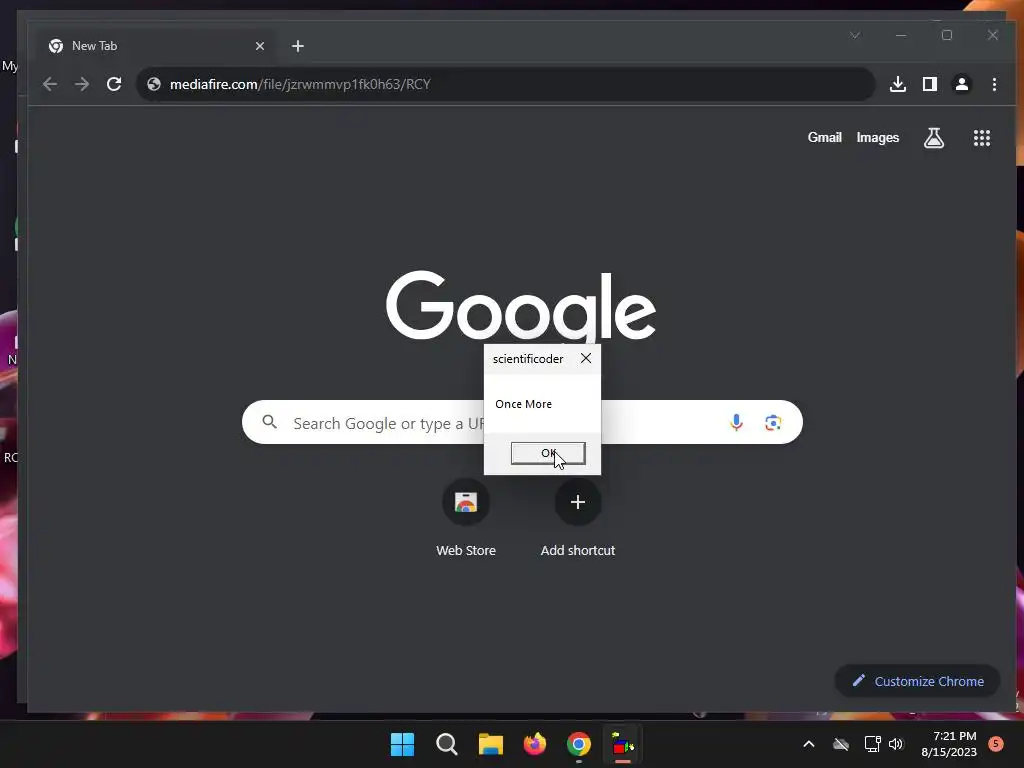The image size is (1024, 768).
Task: Click the Google logo
Action: (520, 308)
